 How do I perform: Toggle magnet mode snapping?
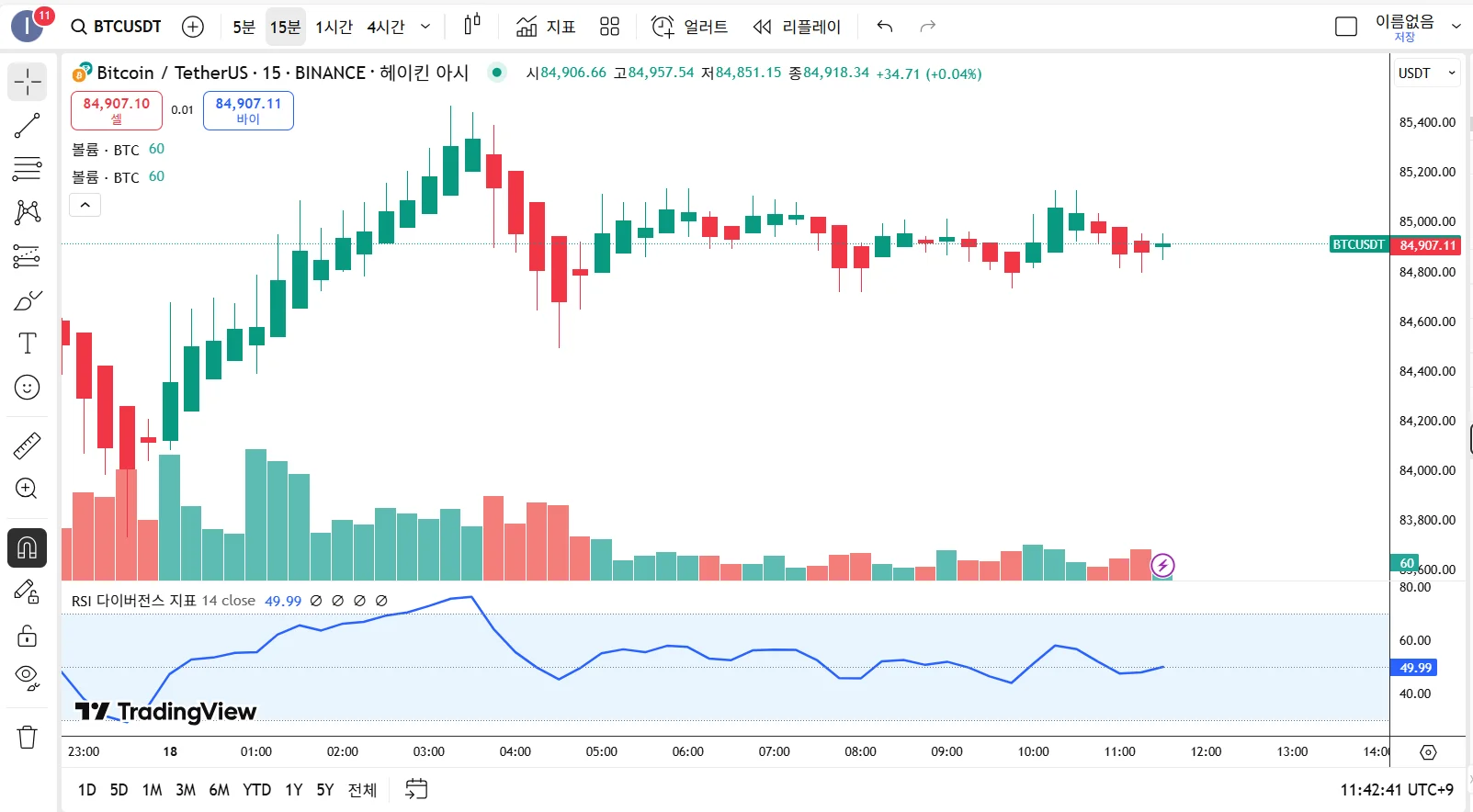click(x=28, y=548)
